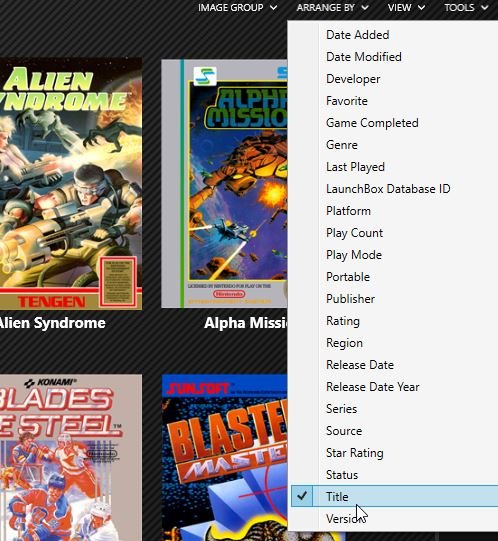Arrange games by LaunchBox Database ID
498x541 pixels.
(394, 189)
